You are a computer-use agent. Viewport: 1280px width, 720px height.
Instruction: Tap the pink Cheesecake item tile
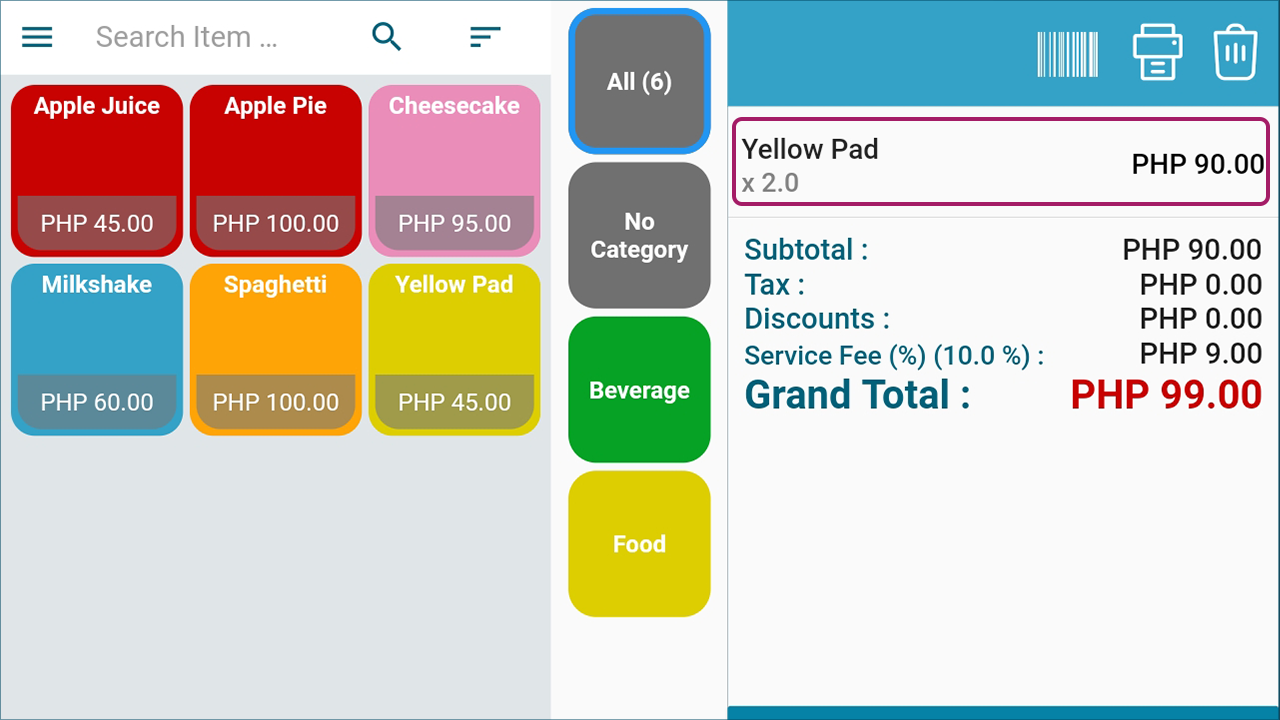pos(455,171)
